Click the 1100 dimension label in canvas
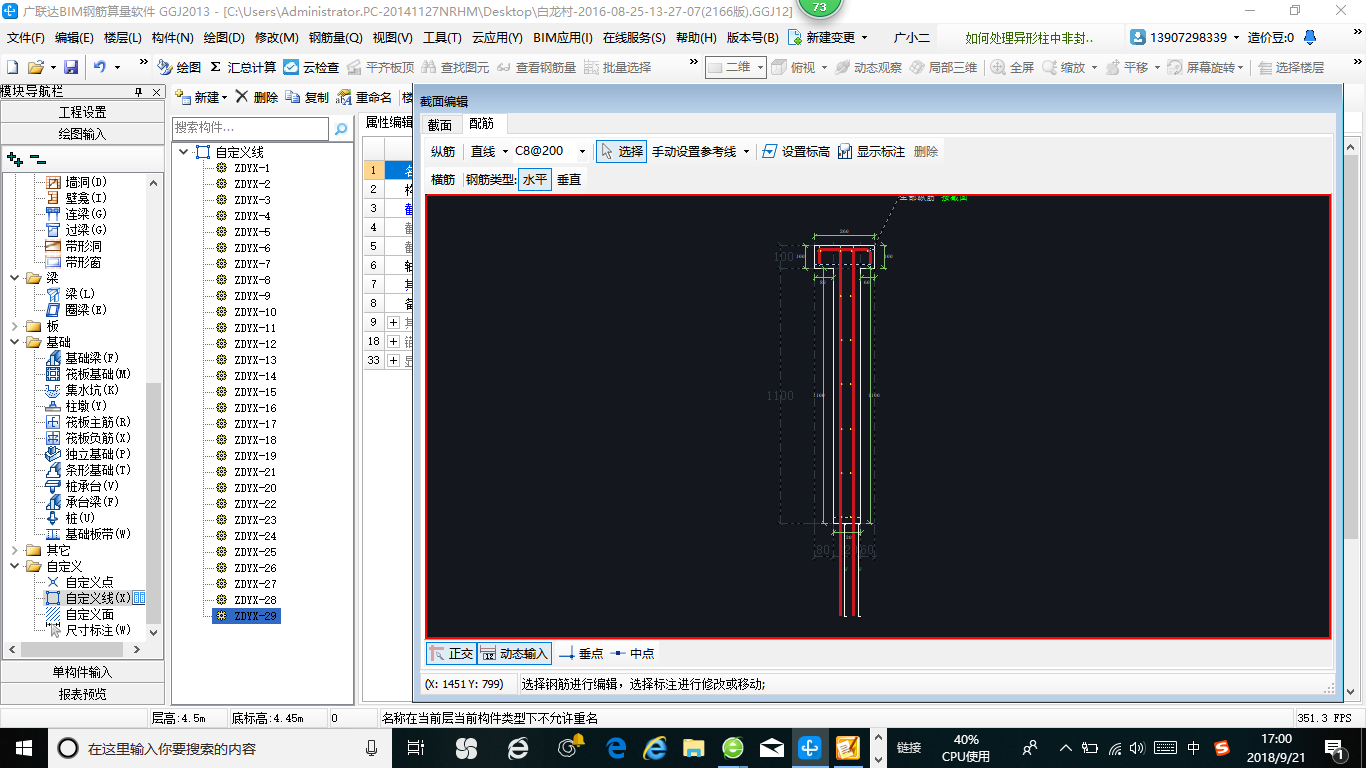This screenshot has height=768, width=1366. [780, 396]
